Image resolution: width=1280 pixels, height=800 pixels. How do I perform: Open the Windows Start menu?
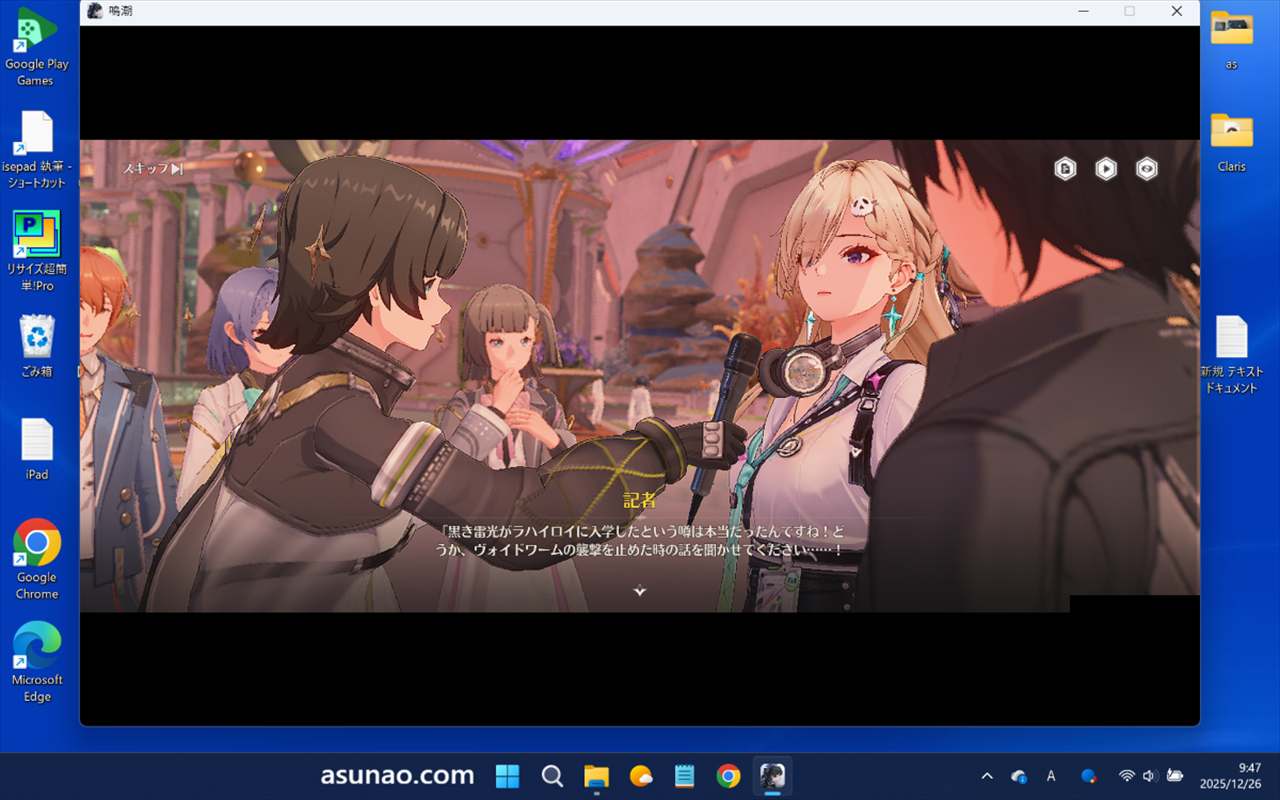click(x=508, y=776)
